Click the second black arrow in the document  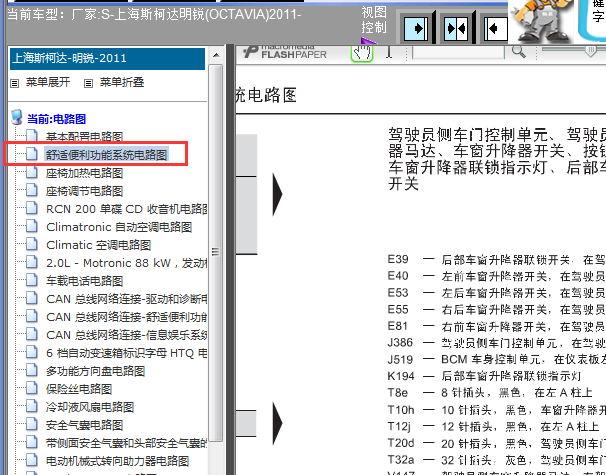click(x=277, y=423)
